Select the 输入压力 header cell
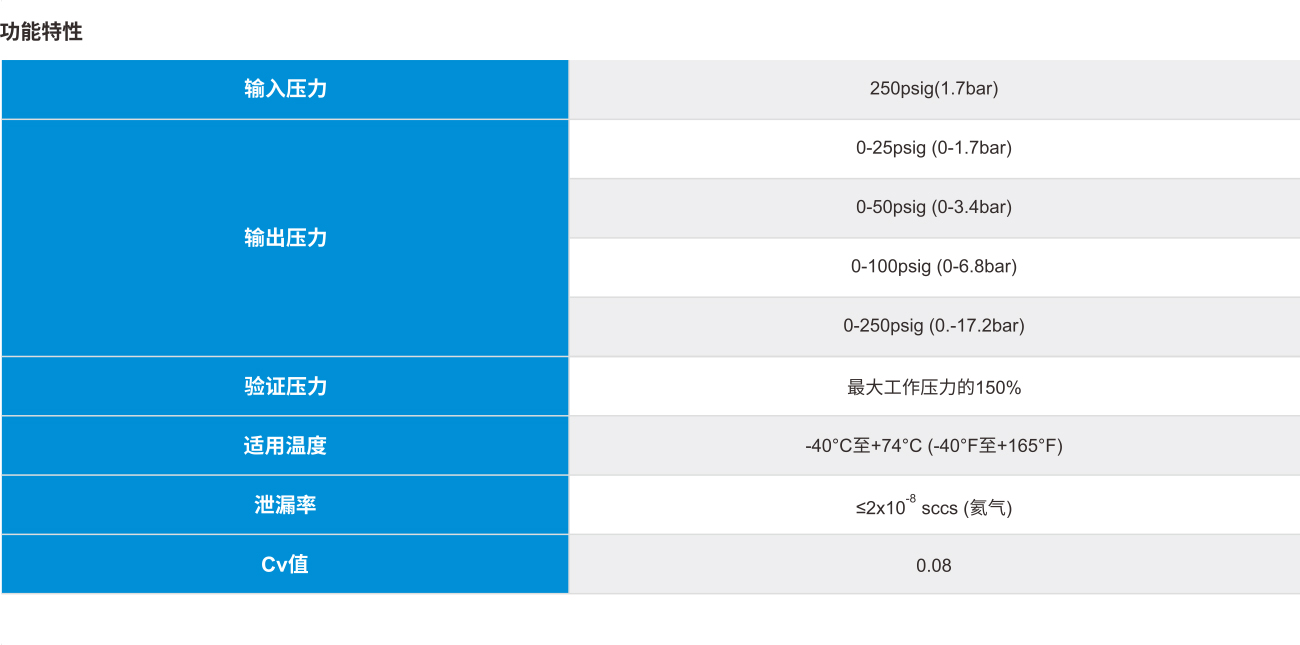The width and height of the screenshot is (1300, 645). (x=285, y=89)
